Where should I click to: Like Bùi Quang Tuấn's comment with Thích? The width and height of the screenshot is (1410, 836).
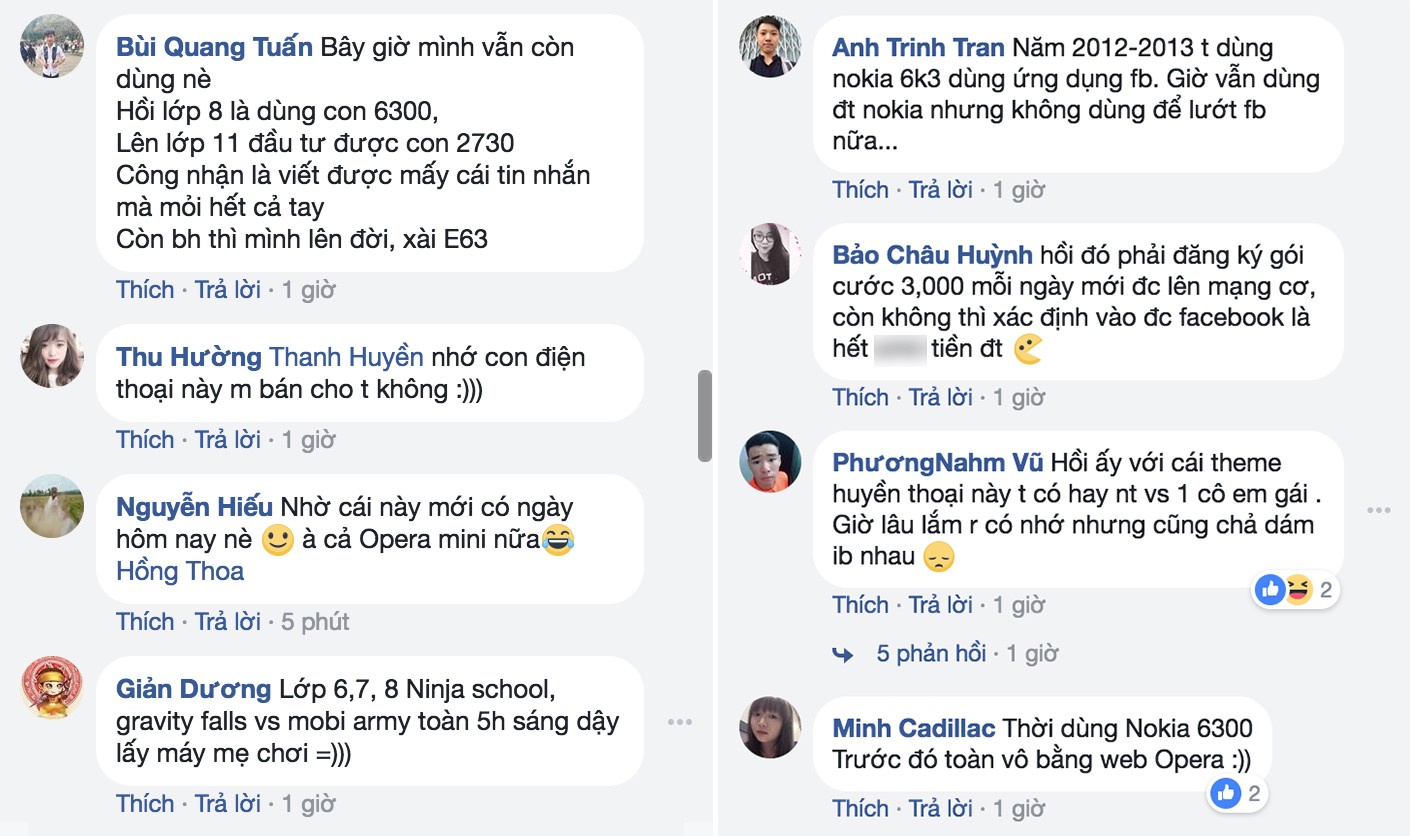[145, 289]
